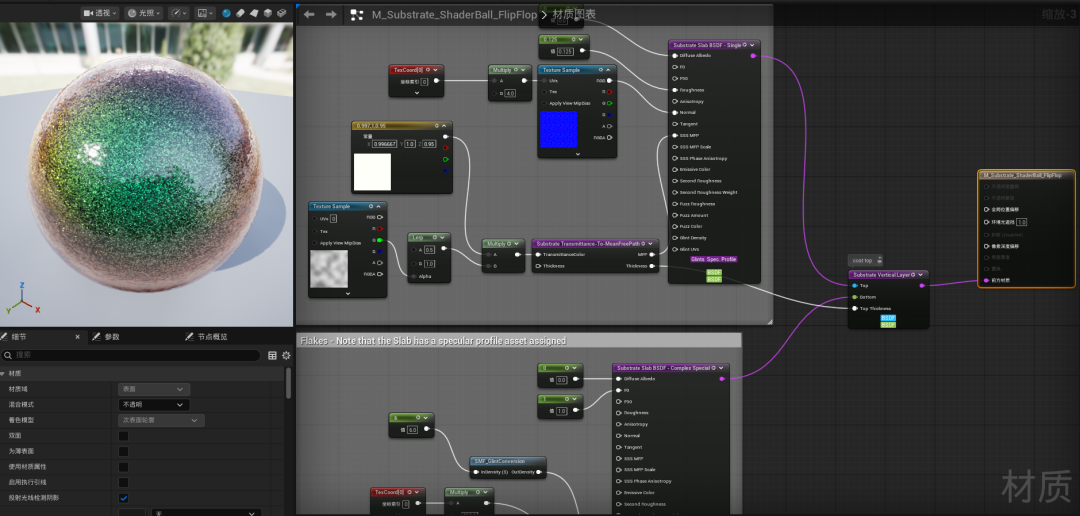Select the cylinder preview mesh icon
This screenshot has height=516, width=1080.
(240, 13)
